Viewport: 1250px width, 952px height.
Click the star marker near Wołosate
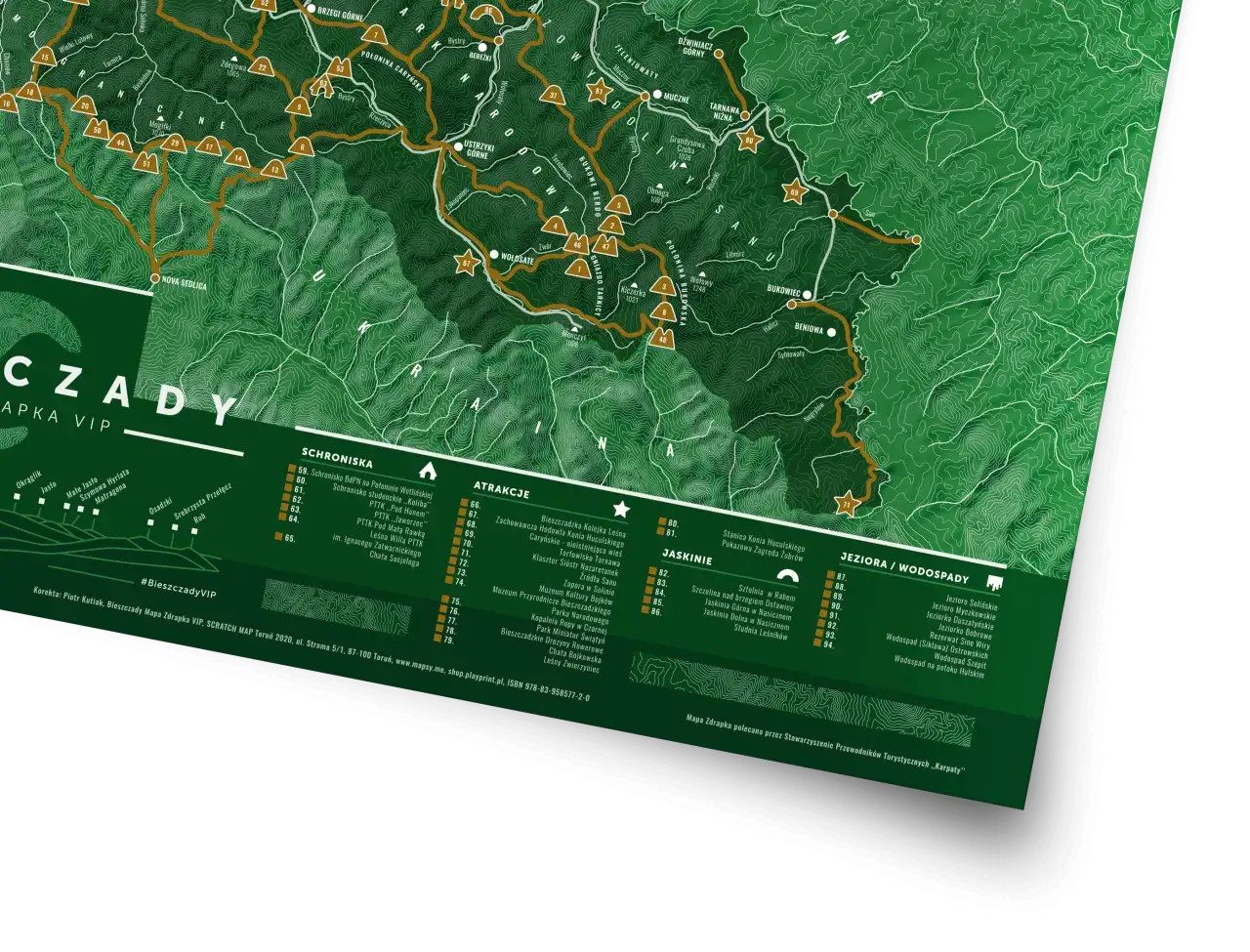tap(468, 264)
